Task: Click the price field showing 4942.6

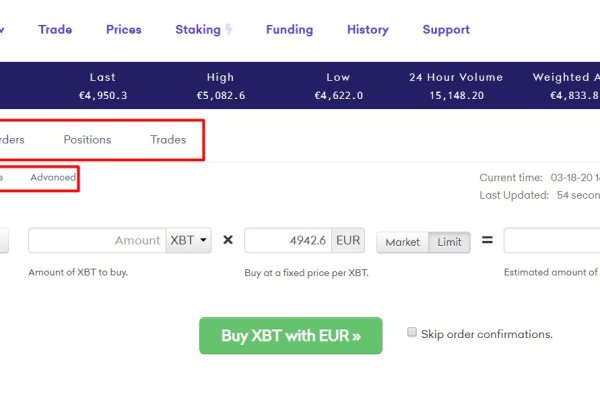Action: point(288,241)
